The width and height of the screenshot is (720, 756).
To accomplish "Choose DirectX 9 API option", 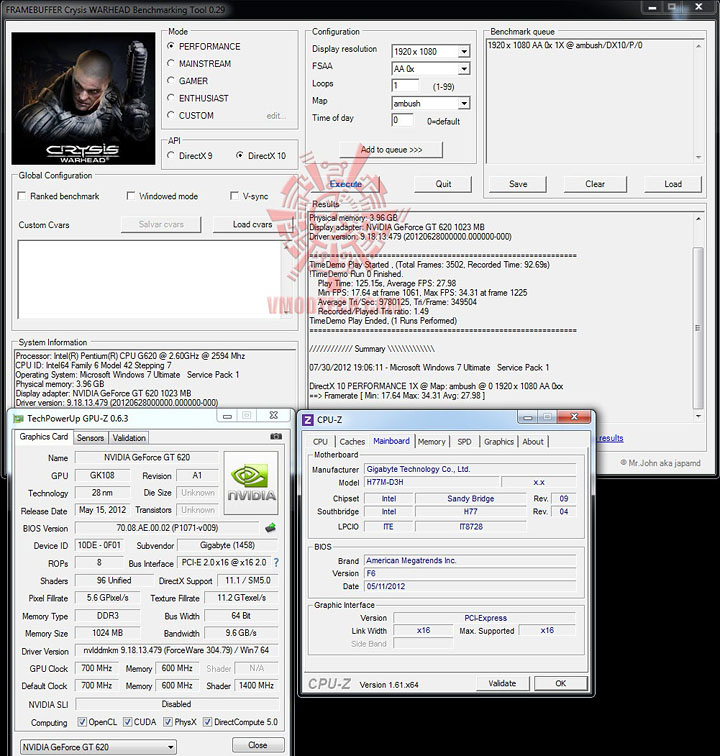I will pyautogui.click(x=171, y=156).
